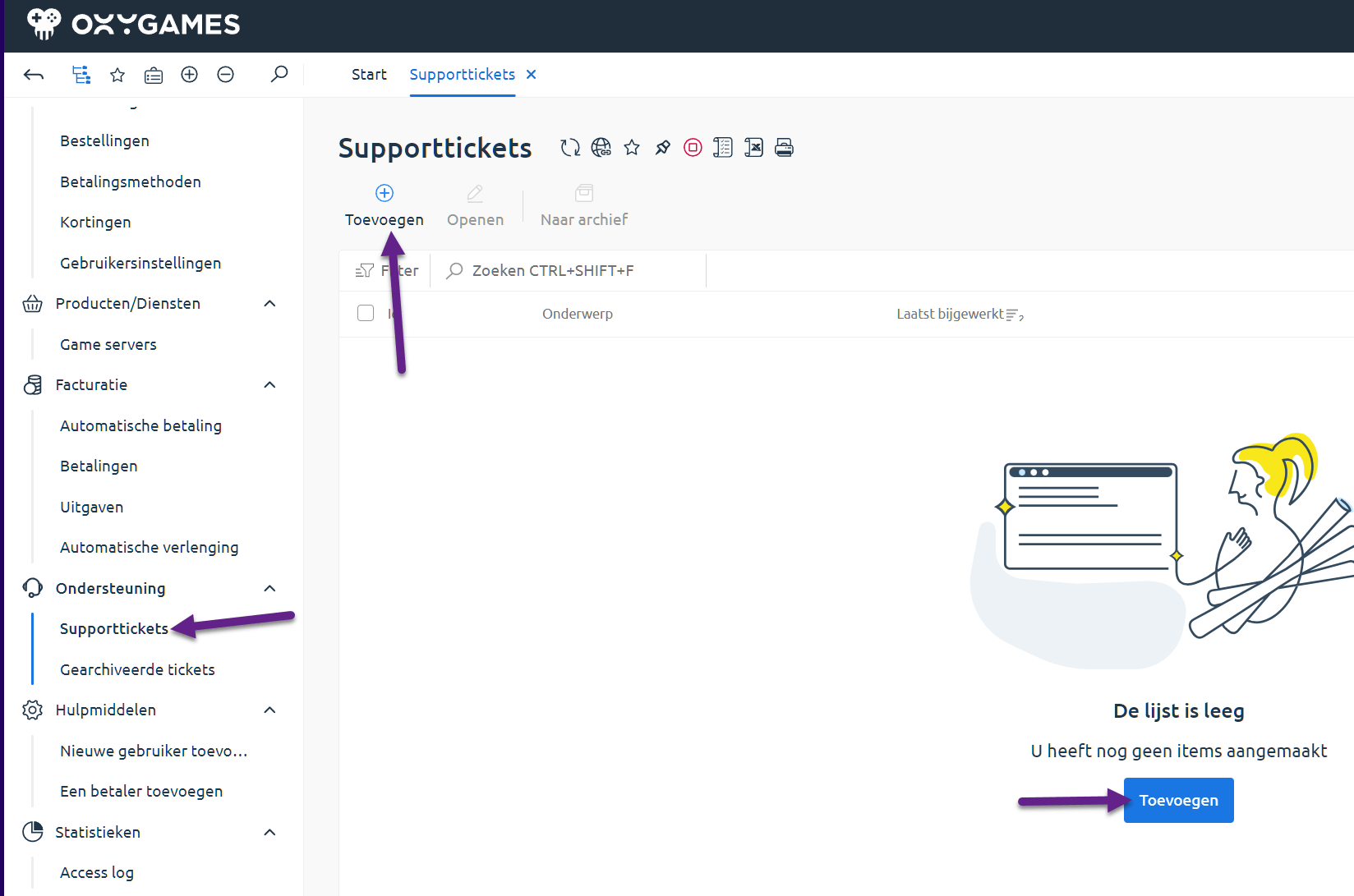Collapse the Ondersteuning section
The image size is (1354, 896).
(x=269, y=589)
